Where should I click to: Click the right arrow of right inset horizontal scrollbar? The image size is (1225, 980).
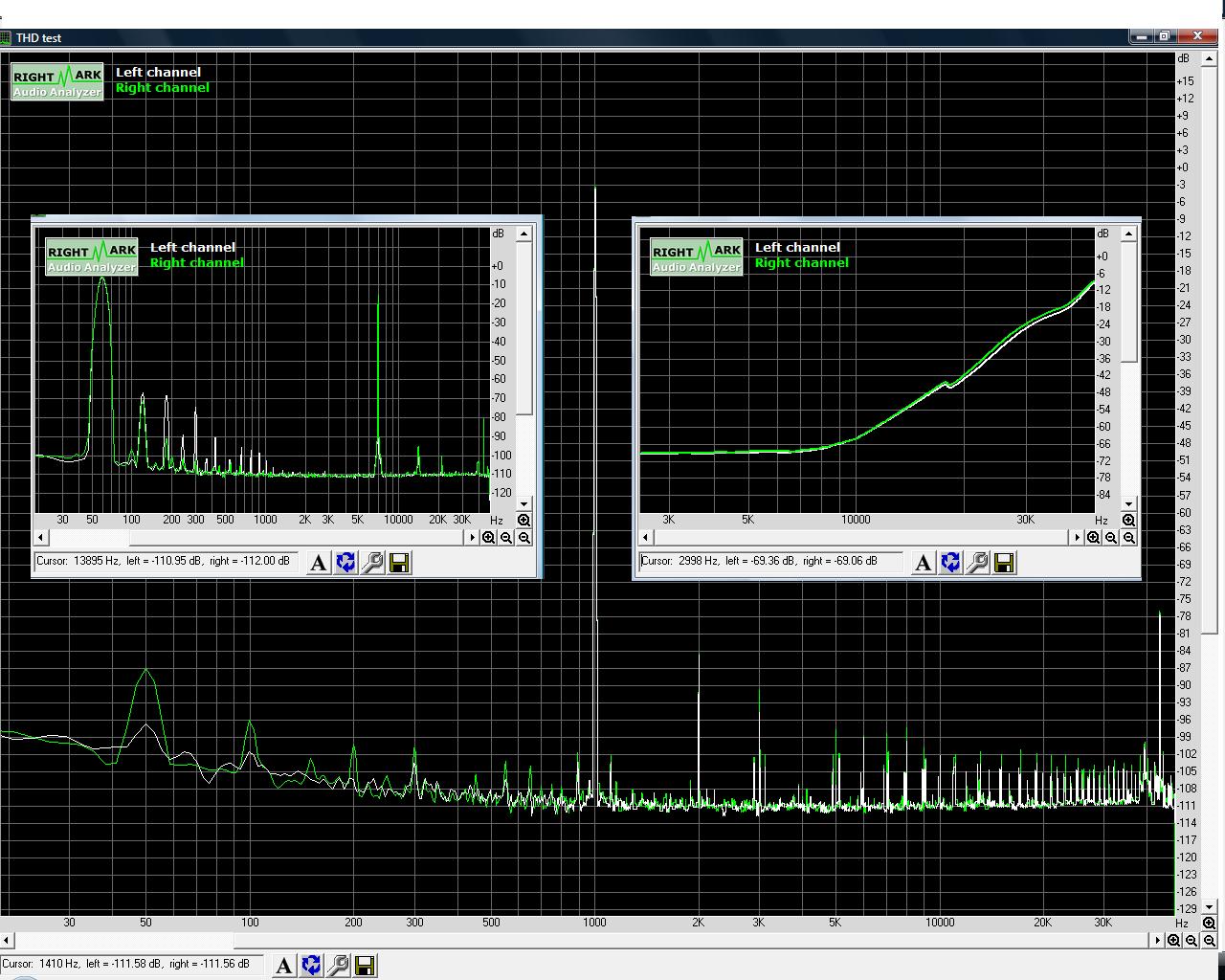click(1077, 538)
